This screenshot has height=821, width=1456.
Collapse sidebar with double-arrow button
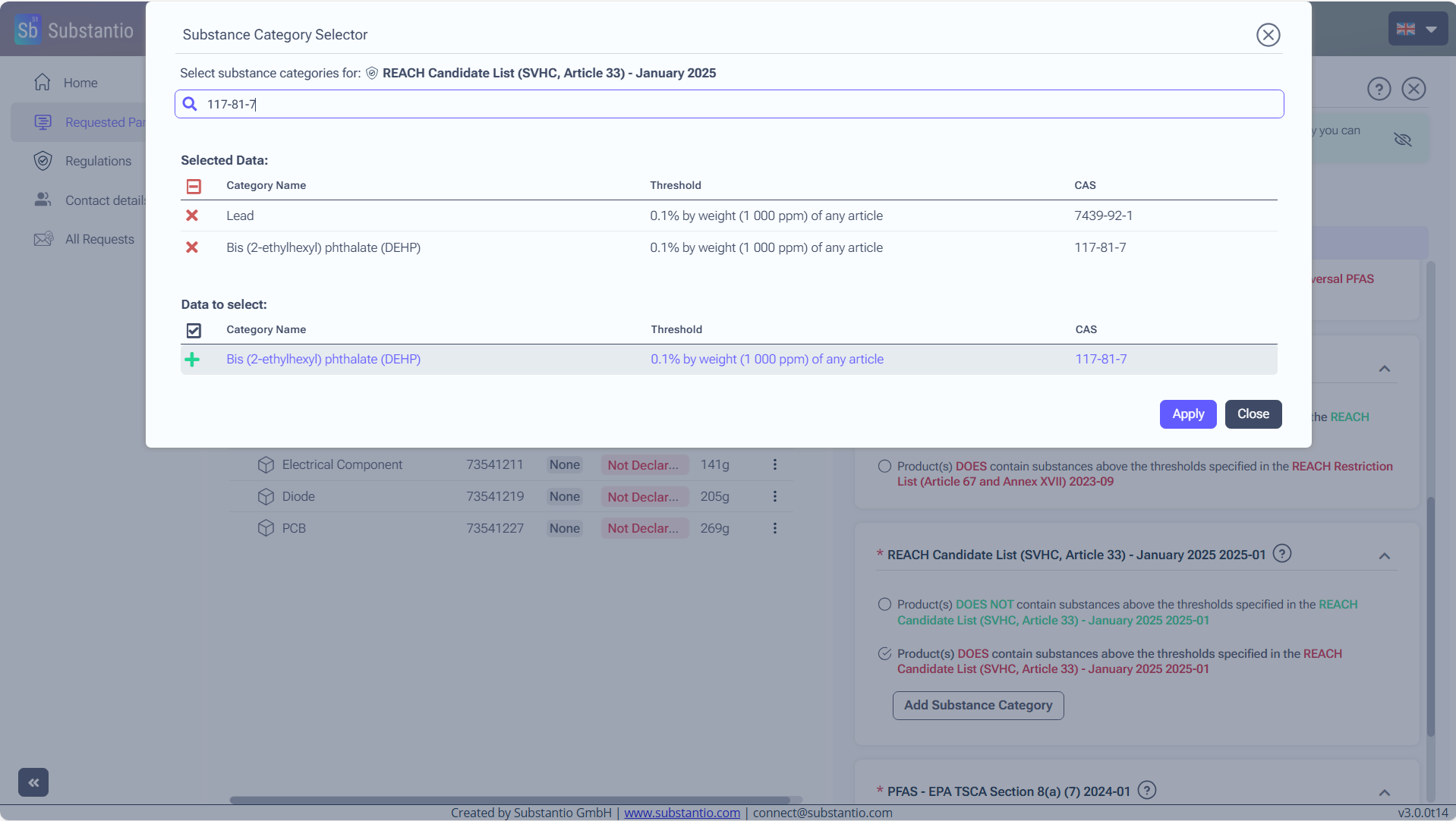33,782
